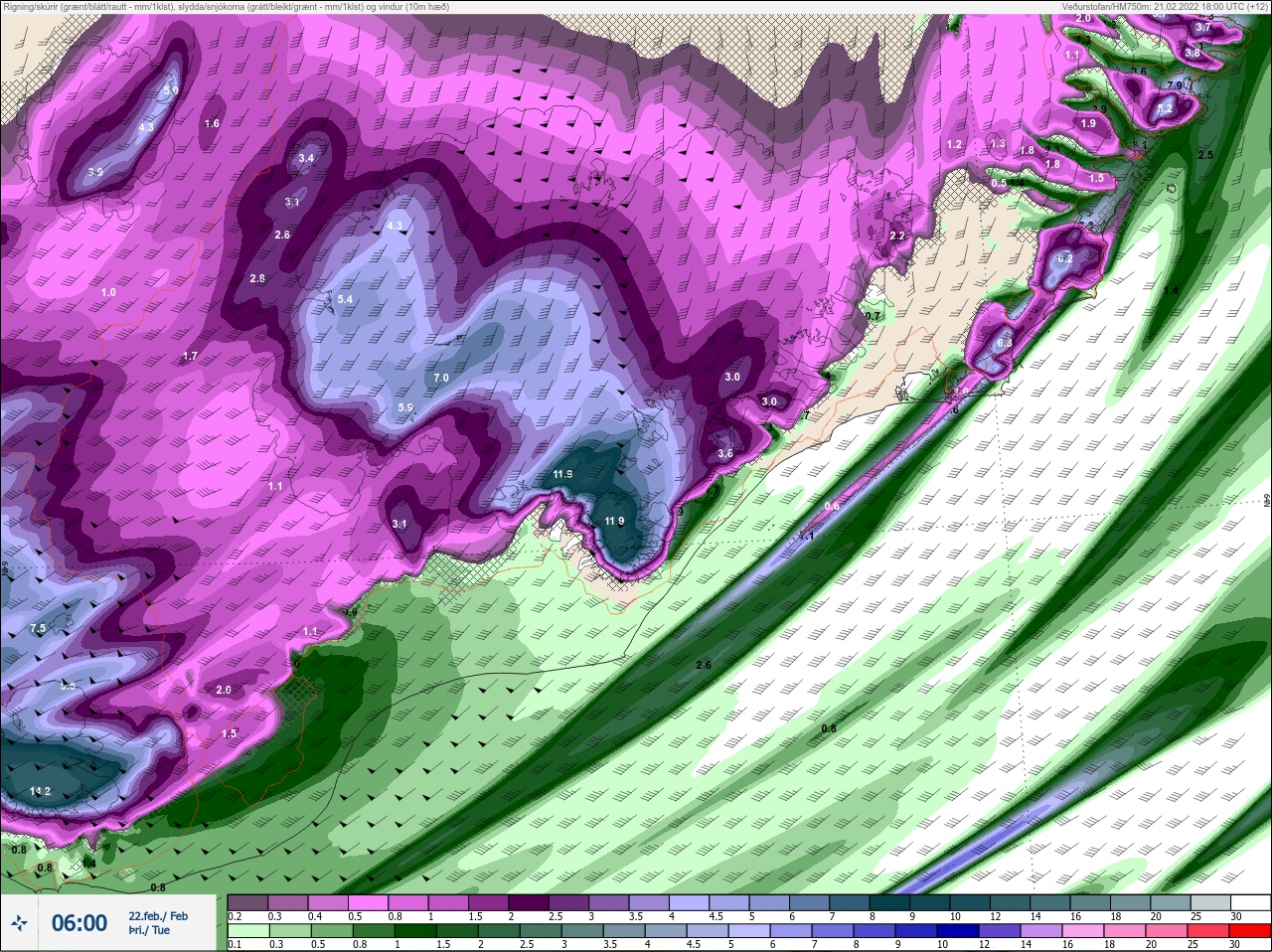
Task: Click the 7.9 precipitation value on the map
Action: pos(1175,84)
